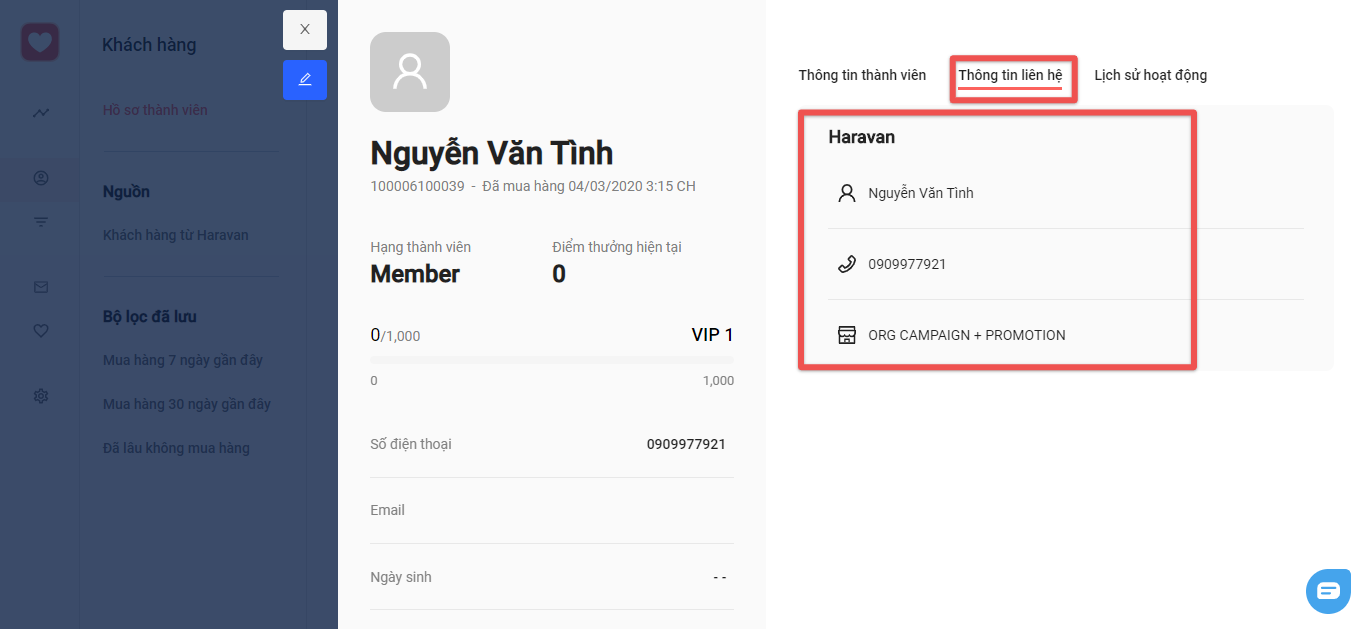Image resolution: width=1366 pixels, height=629 pixels.
Task: Click the Ngày sinh field row
Action: click(552, 577)
